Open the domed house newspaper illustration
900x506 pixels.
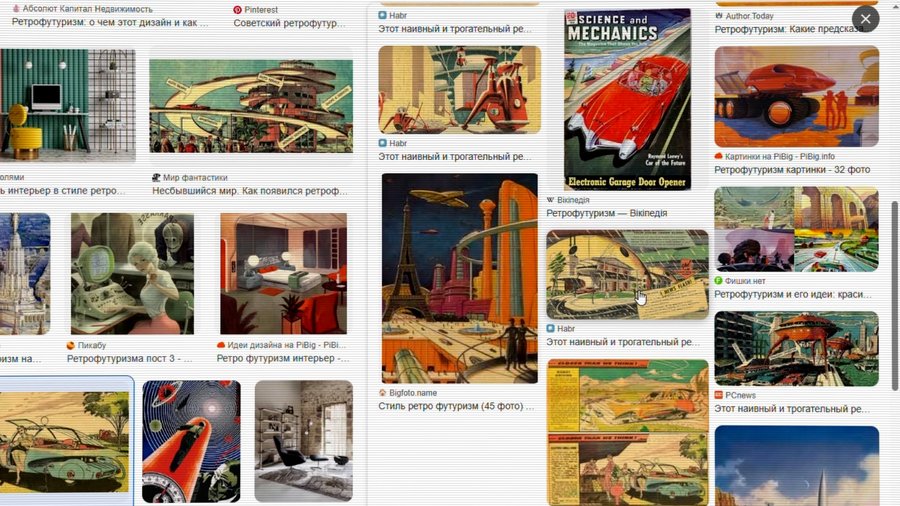[627, 275]
